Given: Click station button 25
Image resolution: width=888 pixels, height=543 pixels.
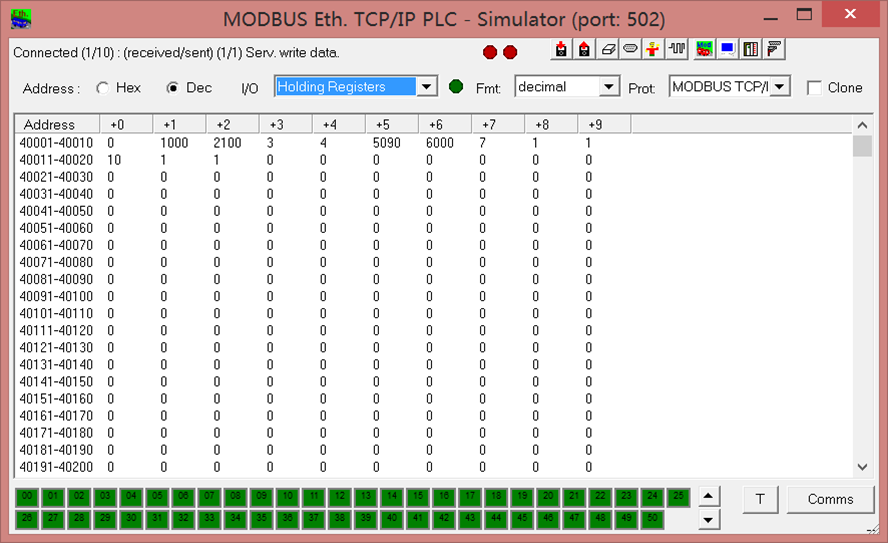Looking at the screenshot, I should point(678,497).
